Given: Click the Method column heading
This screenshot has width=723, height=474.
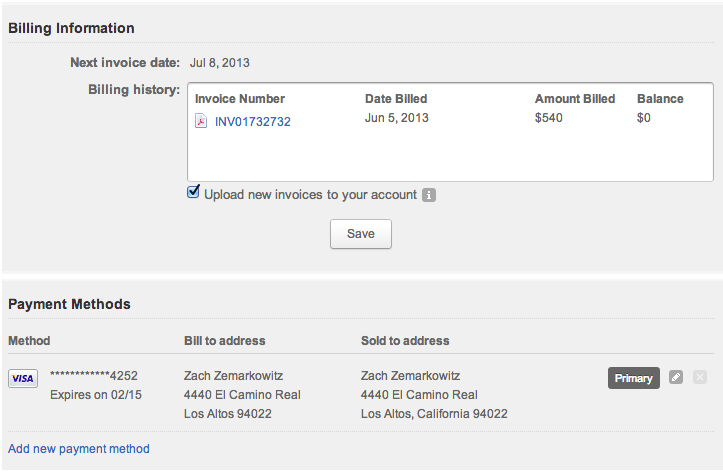Looking at the screenshot, I should (x=29, y=341).
